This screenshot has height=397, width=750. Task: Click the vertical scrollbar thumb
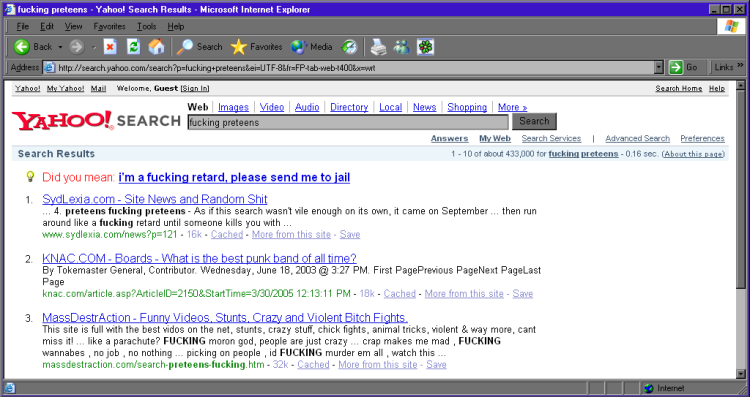(741, 189)
